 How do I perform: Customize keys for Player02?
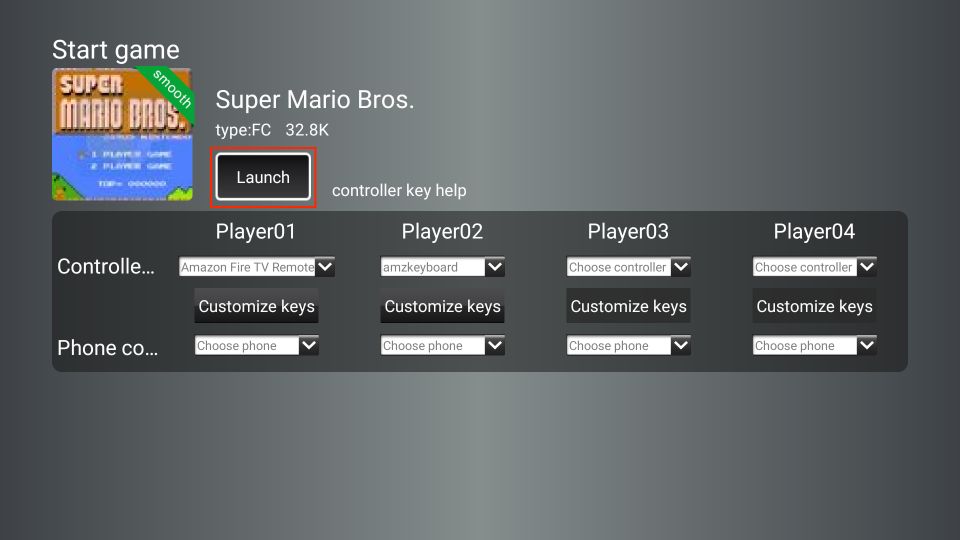[442, 306]
